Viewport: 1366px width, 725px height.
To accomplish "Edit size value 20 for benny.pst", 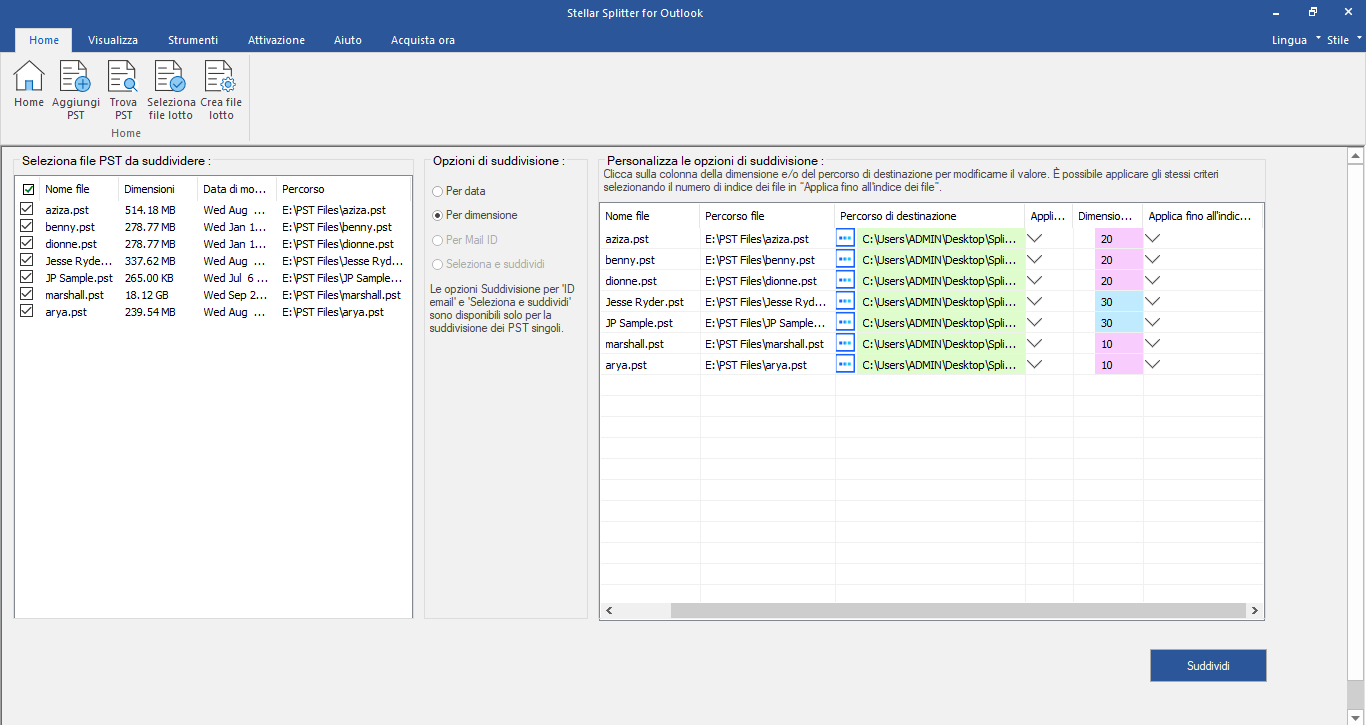I will pos(1118,260).
